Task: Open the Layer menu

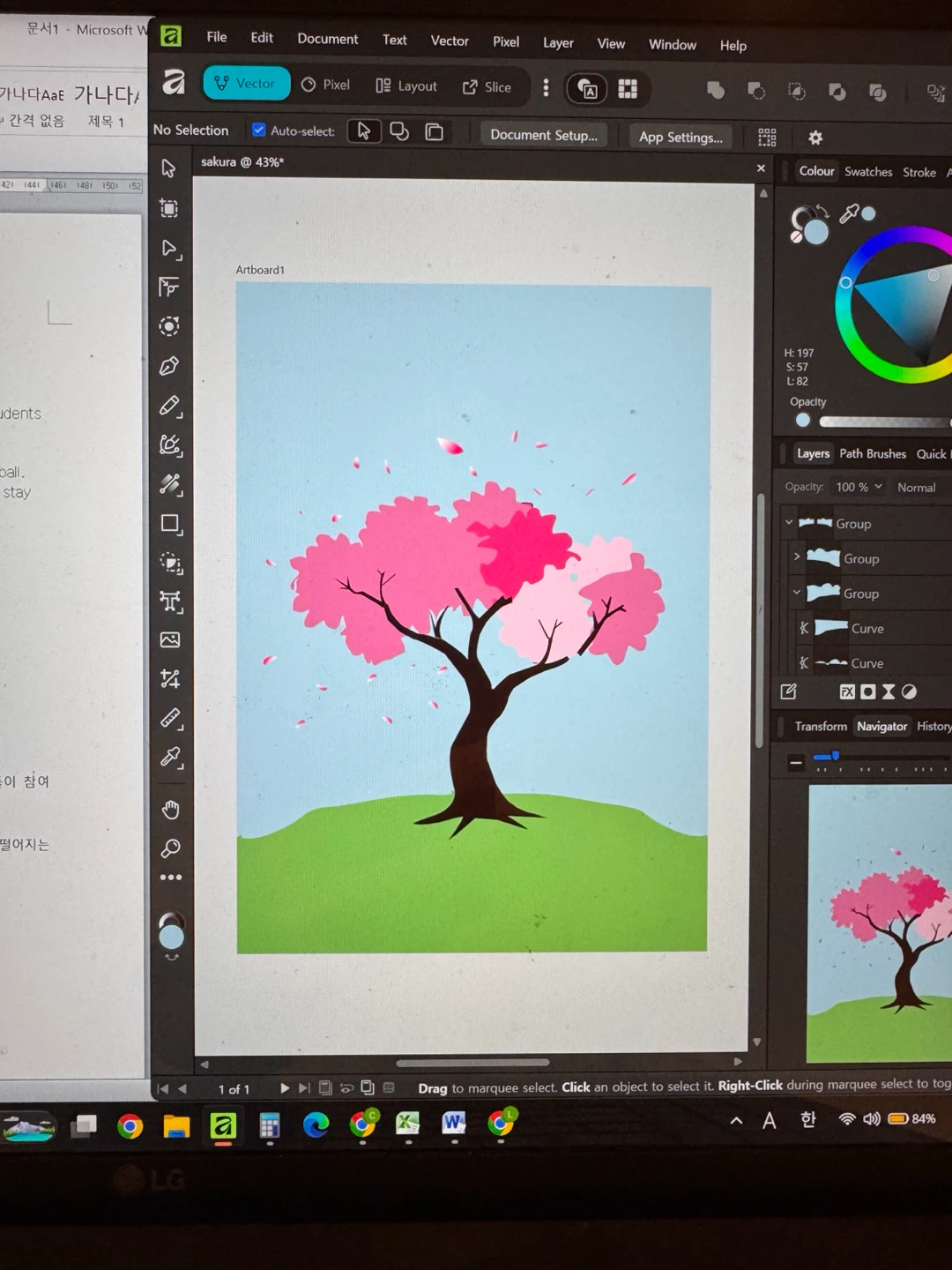Action: click(x=558, y=42)
